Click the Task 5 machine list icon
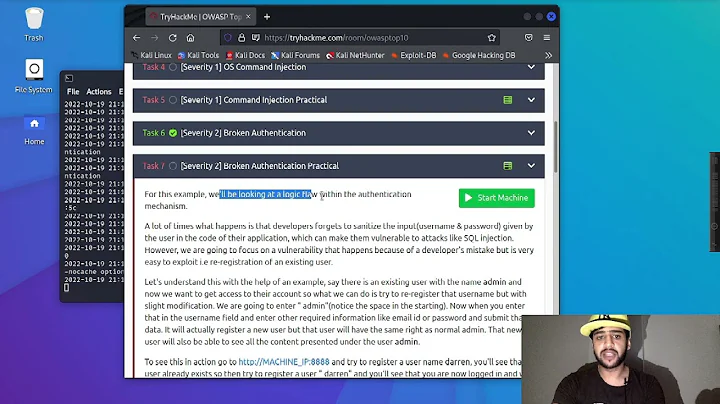The height and width of the screenshot is (404, 720). (508, 100)
